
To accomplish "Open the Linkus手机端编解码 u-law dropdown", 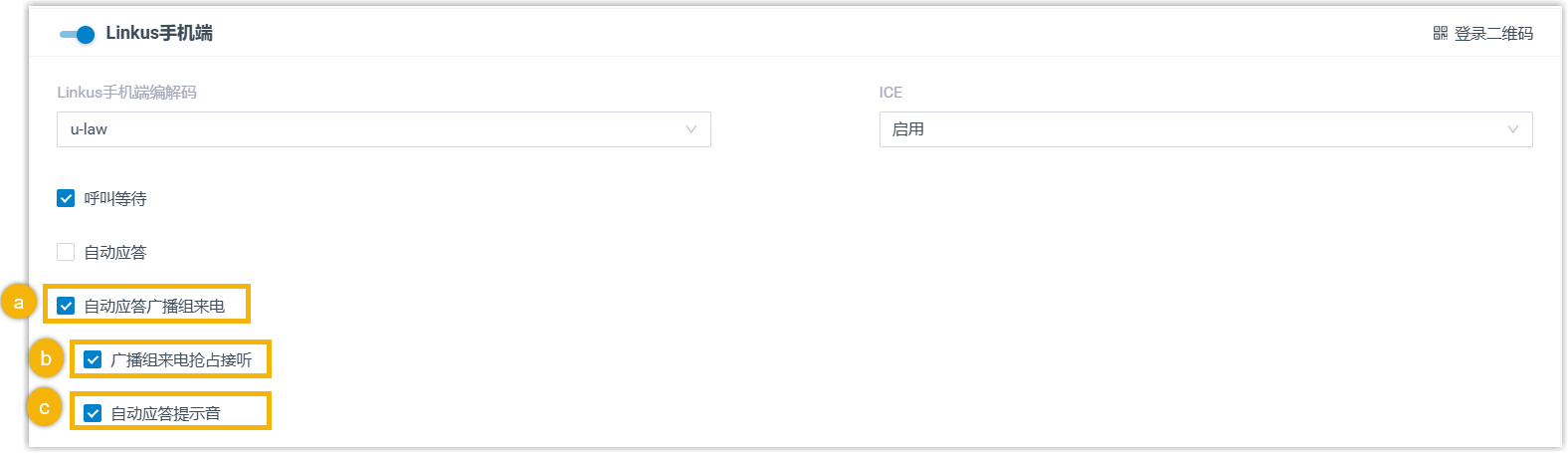I will coord(383,129).
